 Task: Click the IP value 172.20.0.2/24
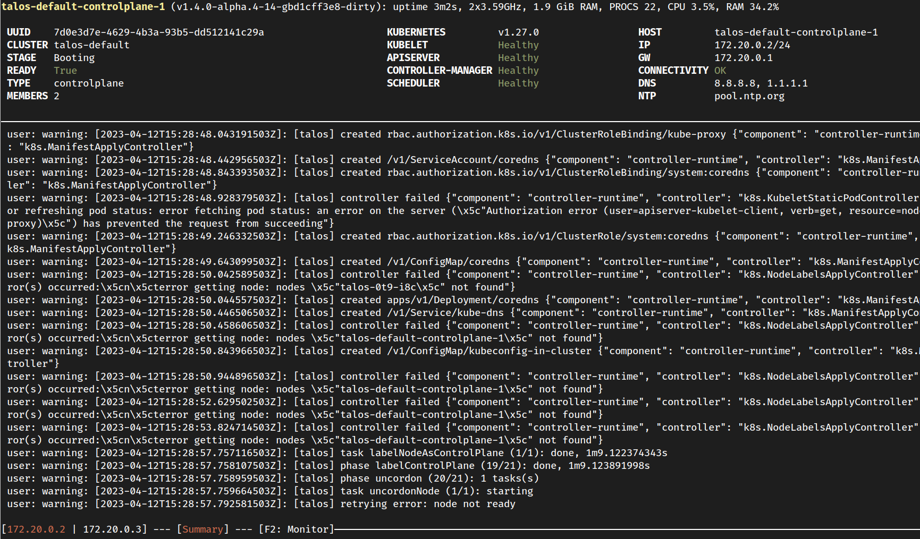752,45
